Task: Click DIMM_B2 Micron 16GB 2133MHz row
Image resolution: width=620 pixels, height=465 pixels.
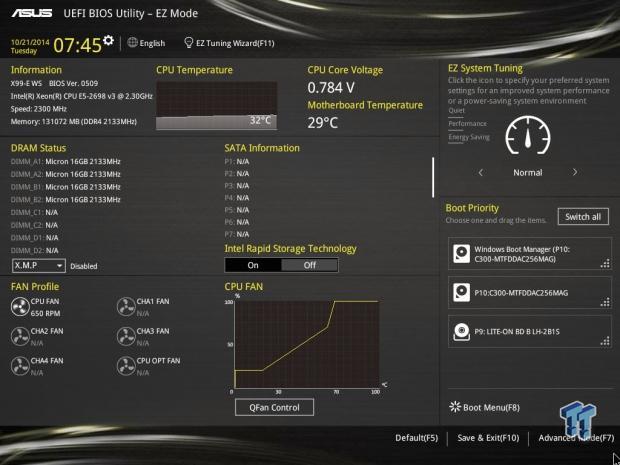Action: click(x=66, y=199)
